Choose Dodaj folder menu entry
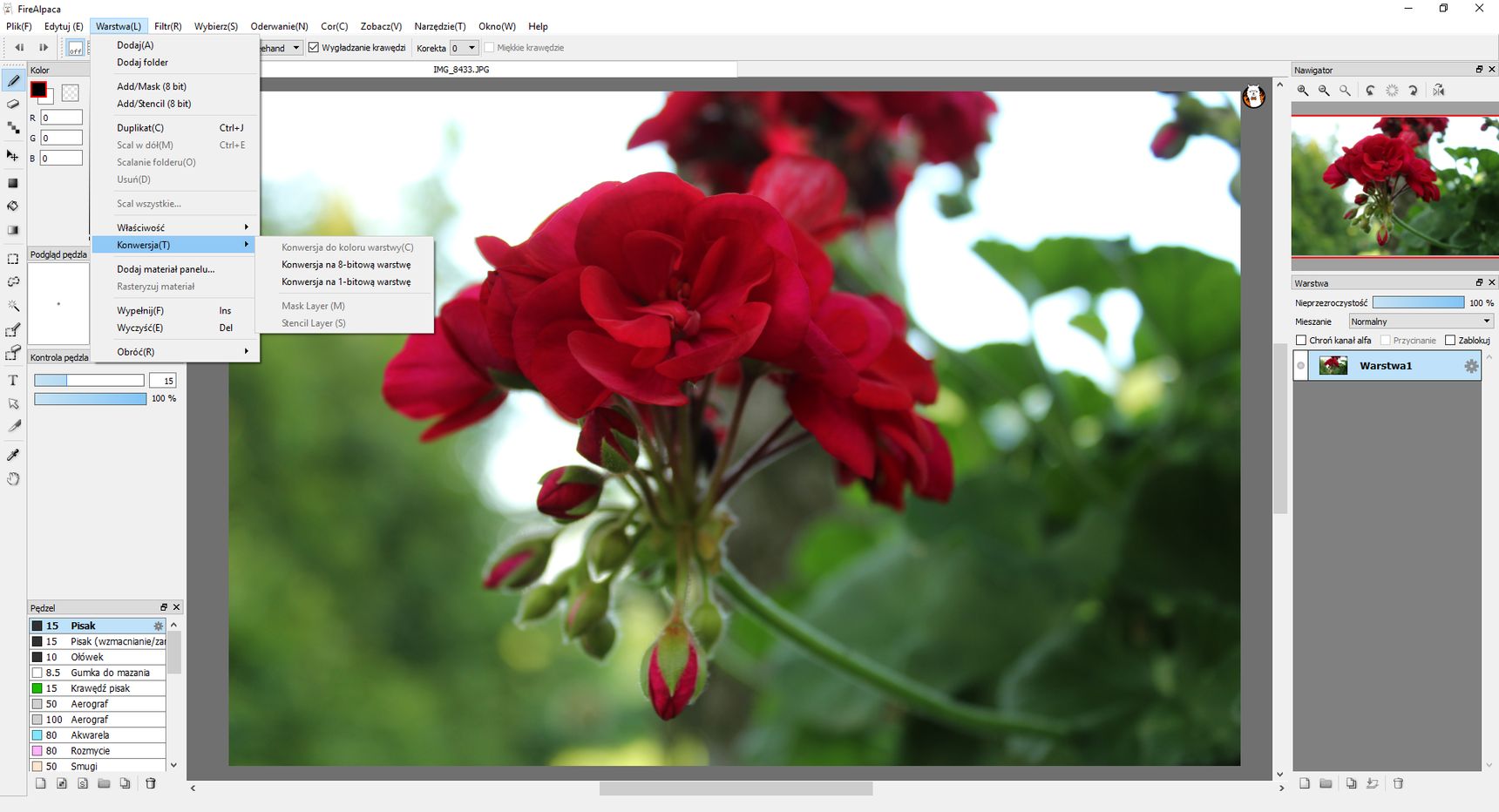Image resolution: width=1499 pixels, height=812 pixels. click(175, 63)
